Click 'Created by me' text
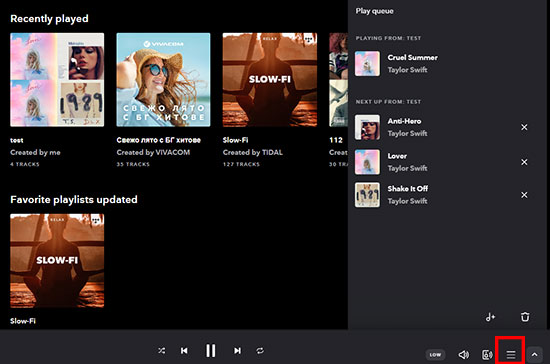This screenshot has height=364, width=550. (x=35, y=153)
